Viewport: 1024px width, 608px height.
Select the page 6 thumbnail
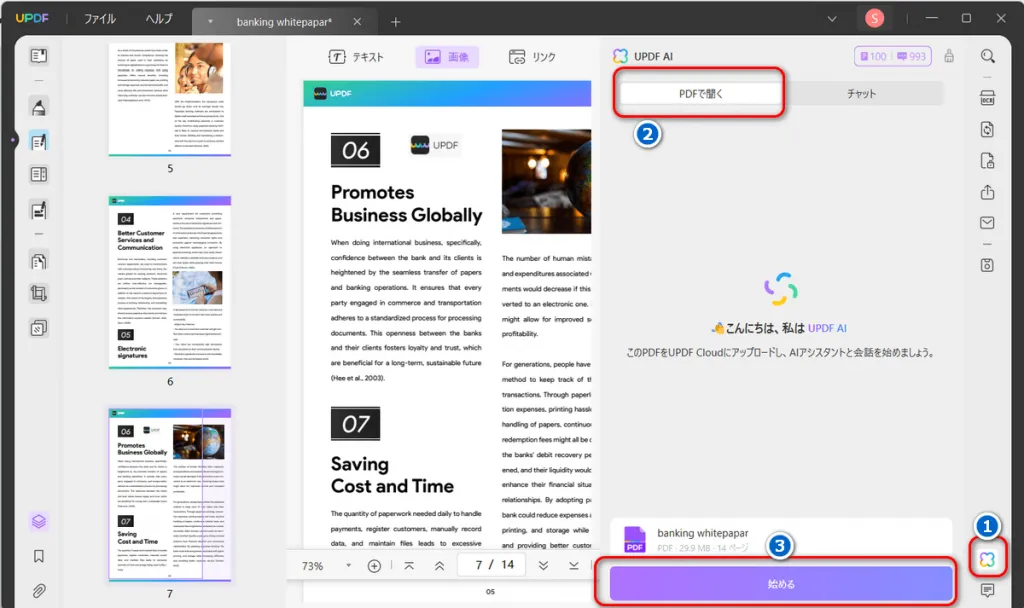pos(170,282)
